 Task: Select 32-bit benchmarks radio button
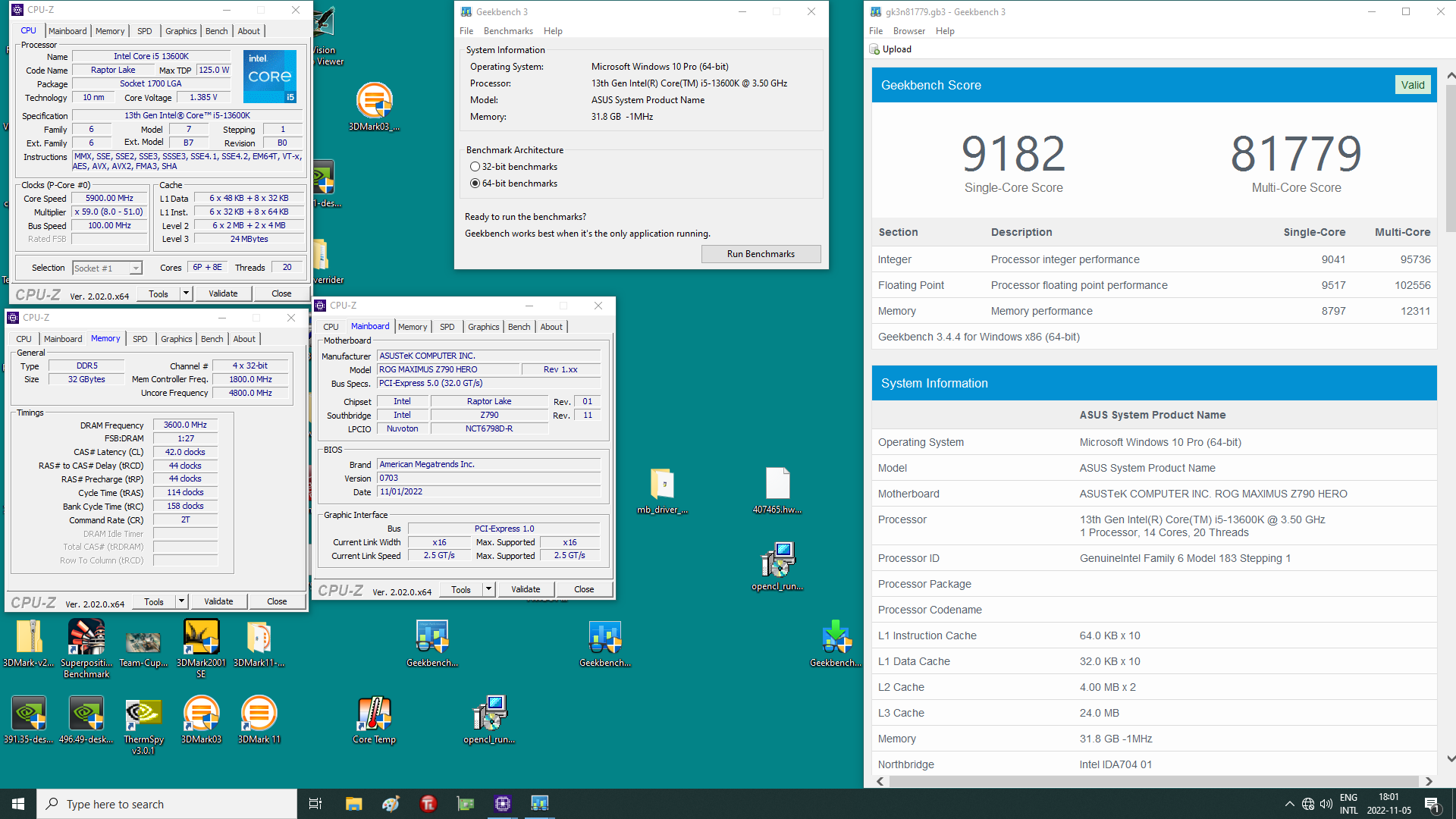(x=475, y=167)
